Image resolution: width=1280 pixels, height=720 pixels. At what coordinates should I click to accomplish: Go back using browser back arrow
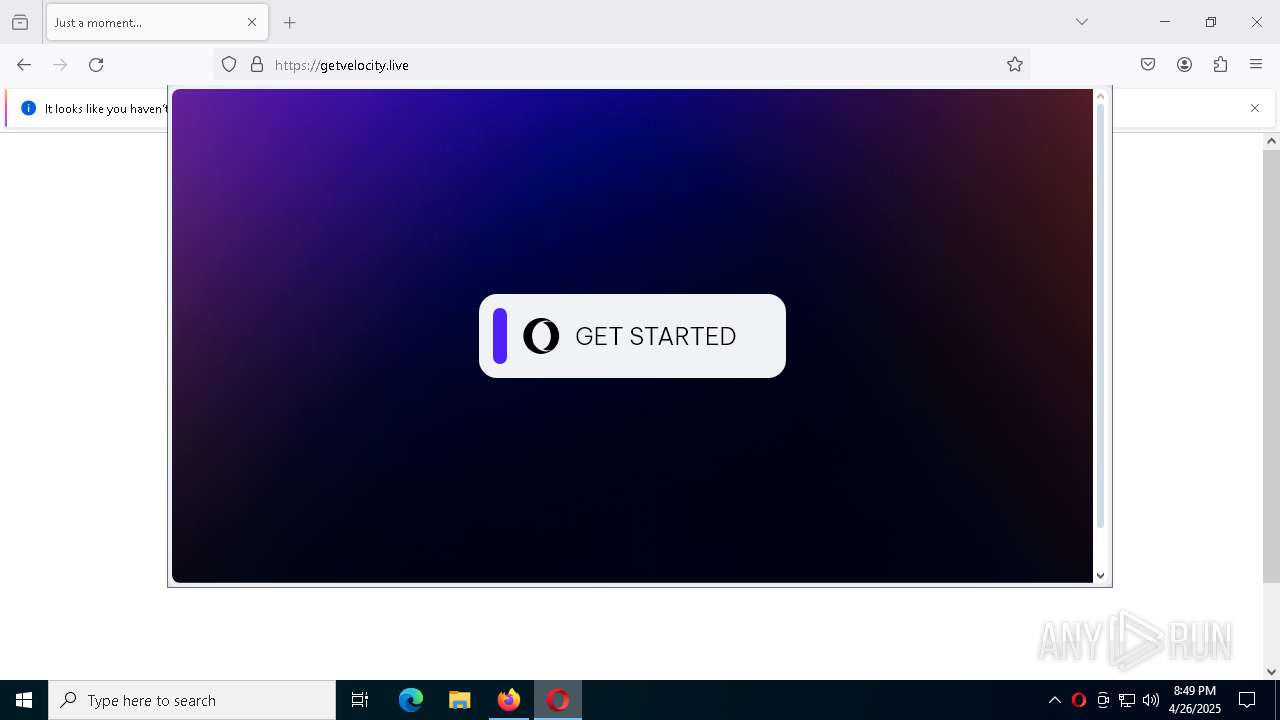coord(24,65)
